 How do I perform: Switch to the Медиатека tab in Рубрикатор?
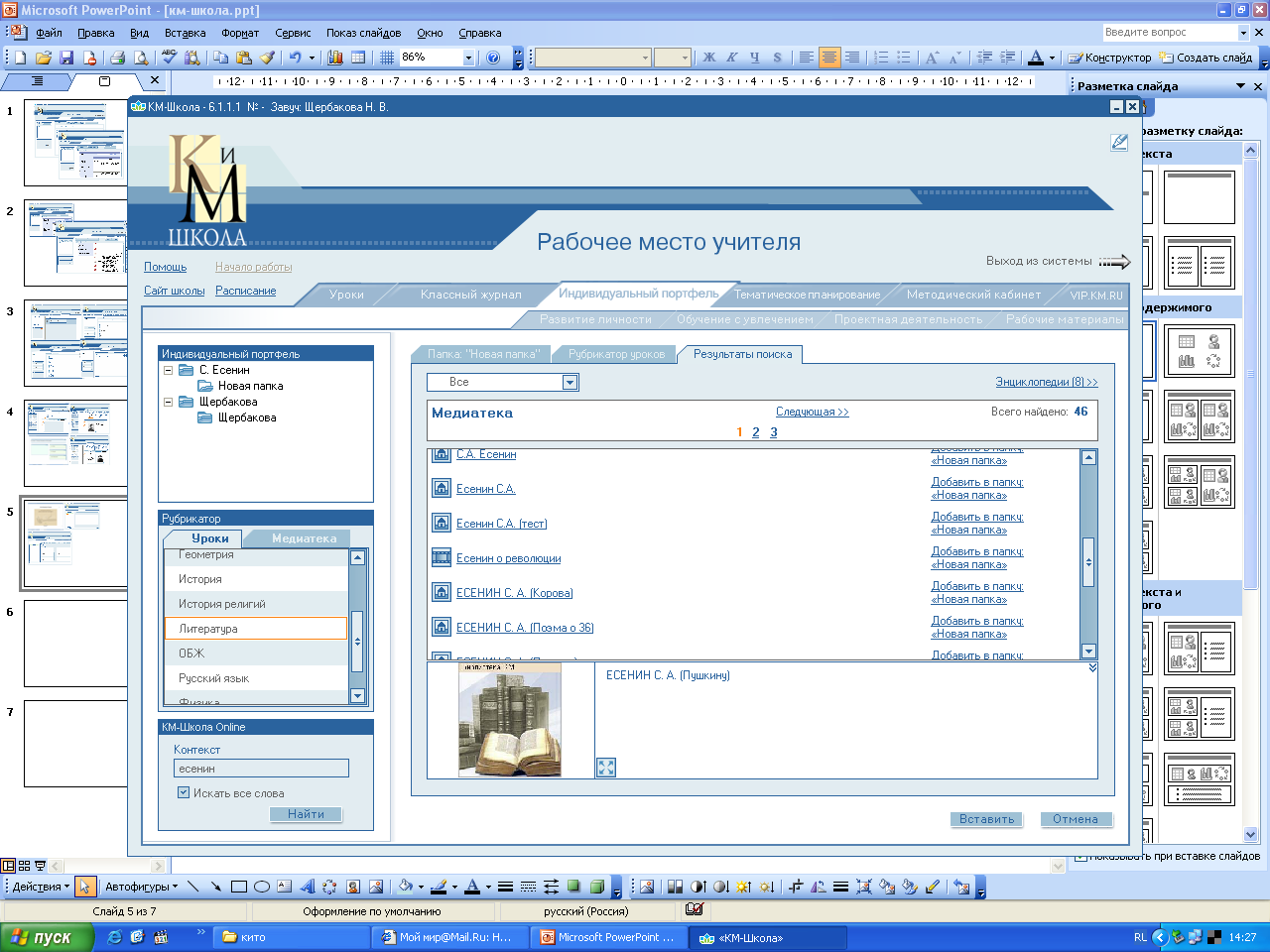304,538
